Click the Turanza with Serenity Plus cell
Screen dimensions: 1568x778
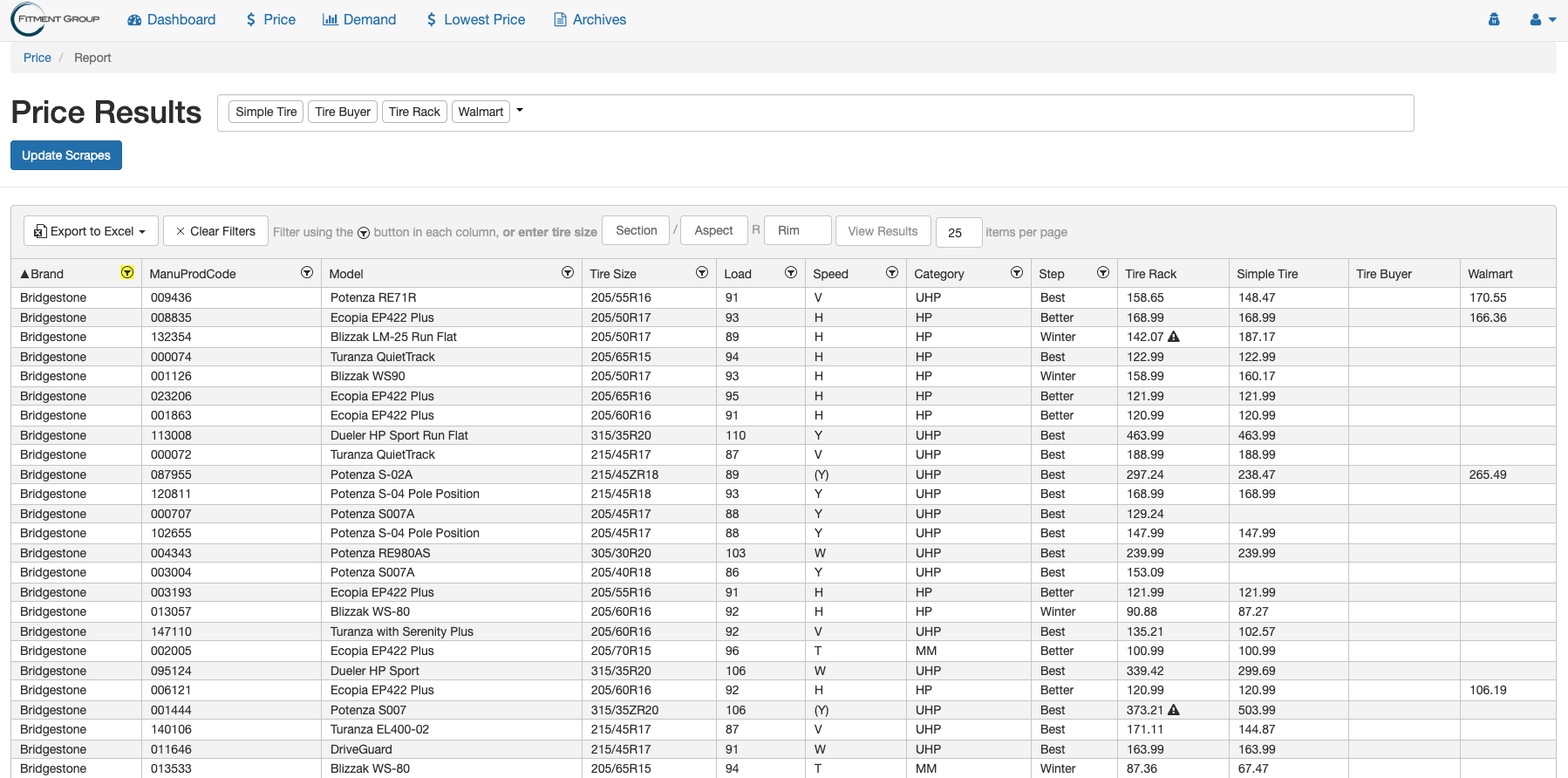402,631
